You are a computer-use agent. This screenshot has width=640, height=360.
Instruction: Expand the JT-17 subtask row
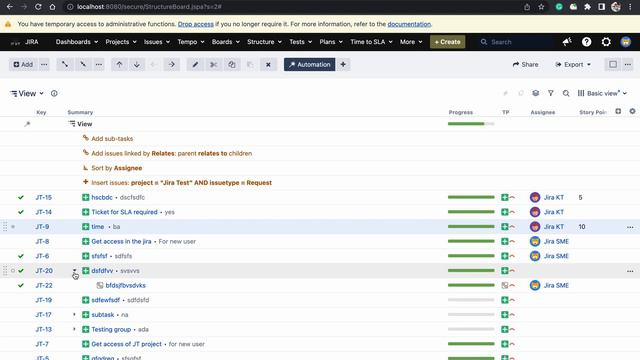74,314
